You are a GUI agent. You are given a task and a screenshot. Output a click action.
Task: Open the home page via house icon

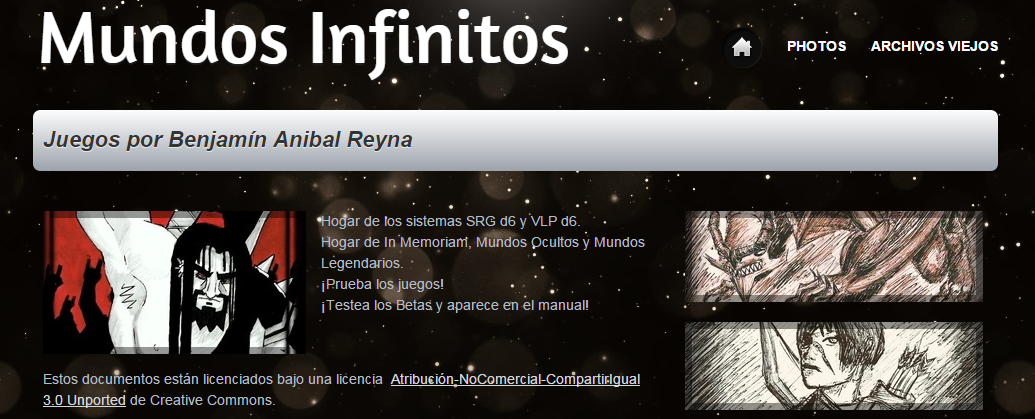742,48
